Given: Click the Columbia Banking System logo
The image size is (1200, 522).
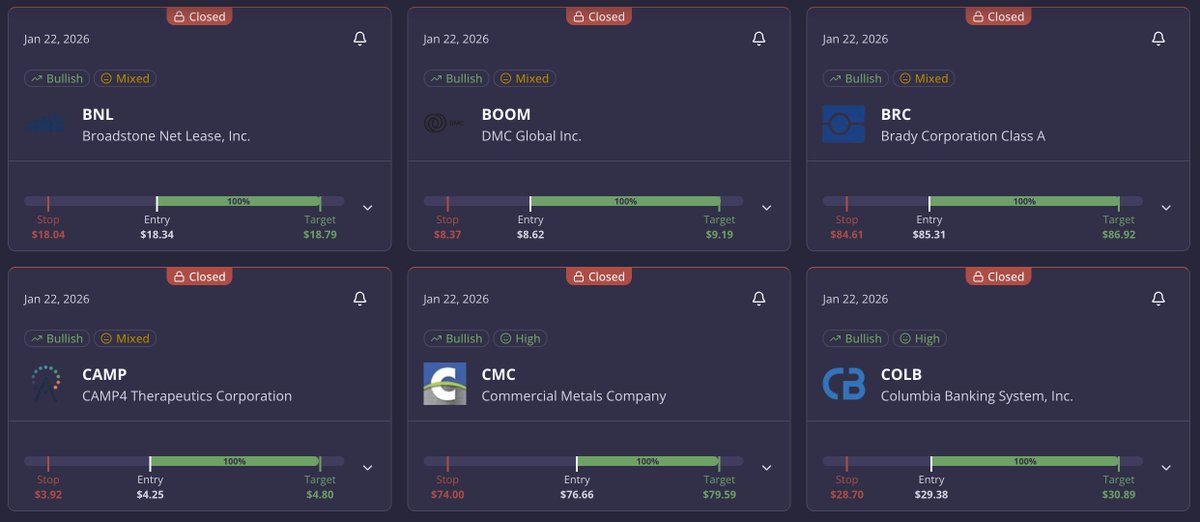Looking at the screenshot, I should point(844,384).
